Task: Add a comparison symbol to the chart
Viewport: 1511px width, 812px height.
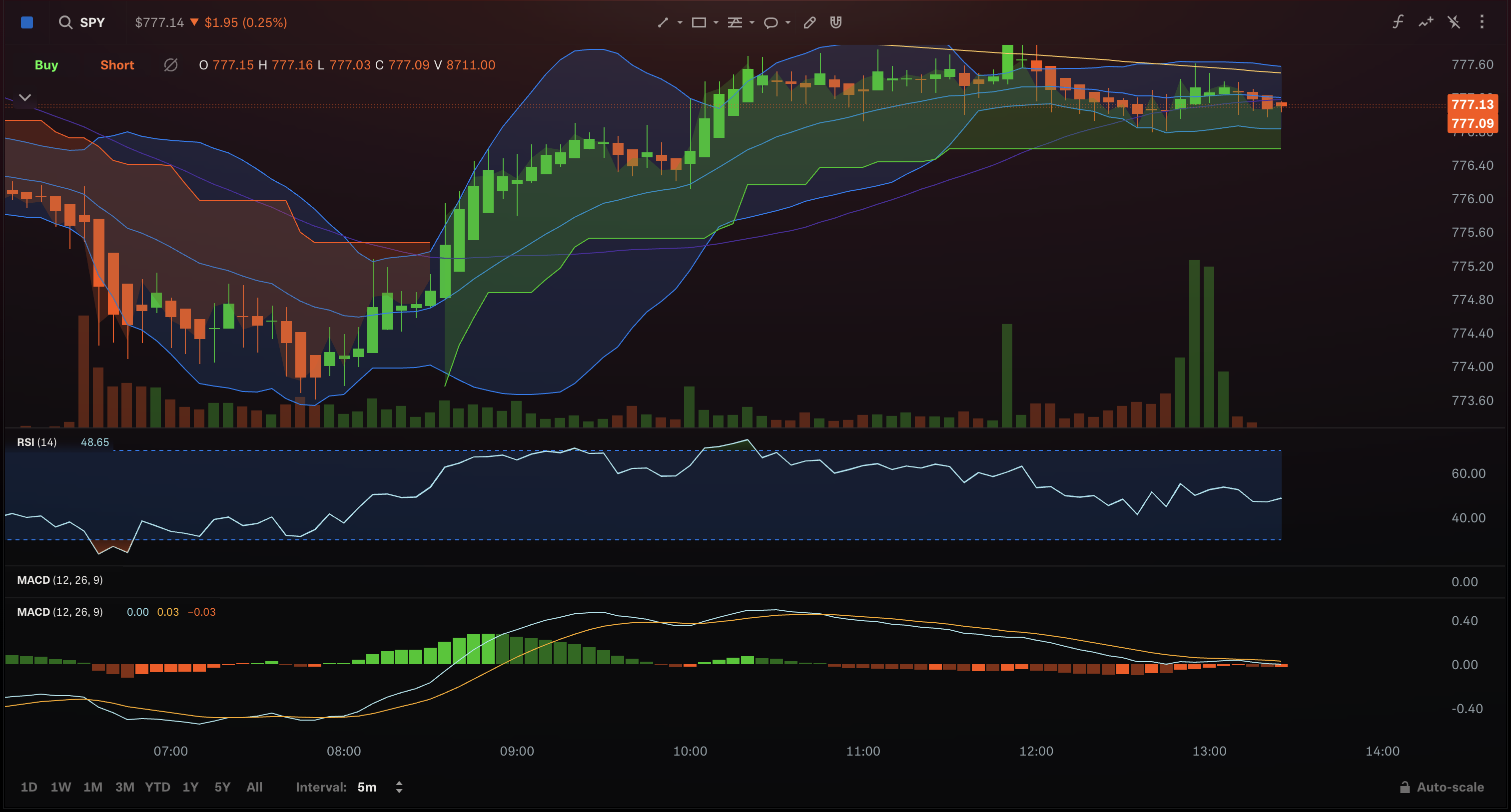Action: (x=1426, y=22)
